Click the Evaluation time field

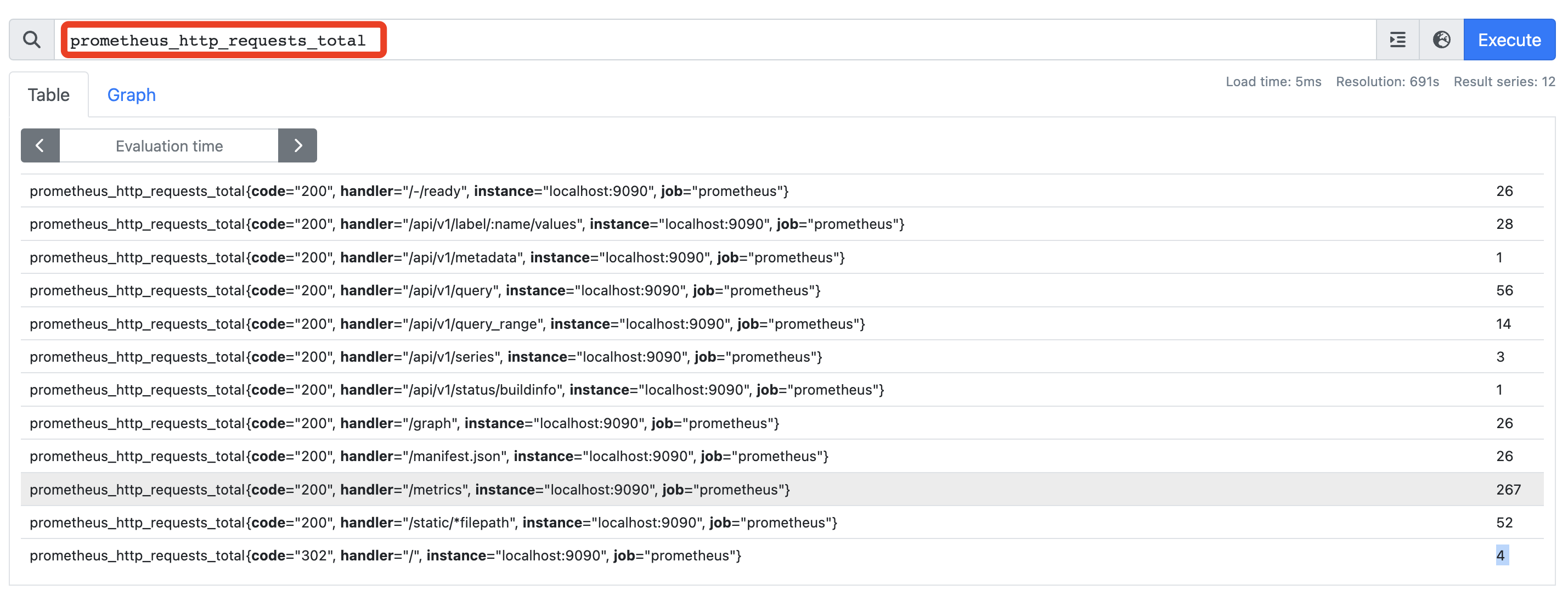[169, 145]
